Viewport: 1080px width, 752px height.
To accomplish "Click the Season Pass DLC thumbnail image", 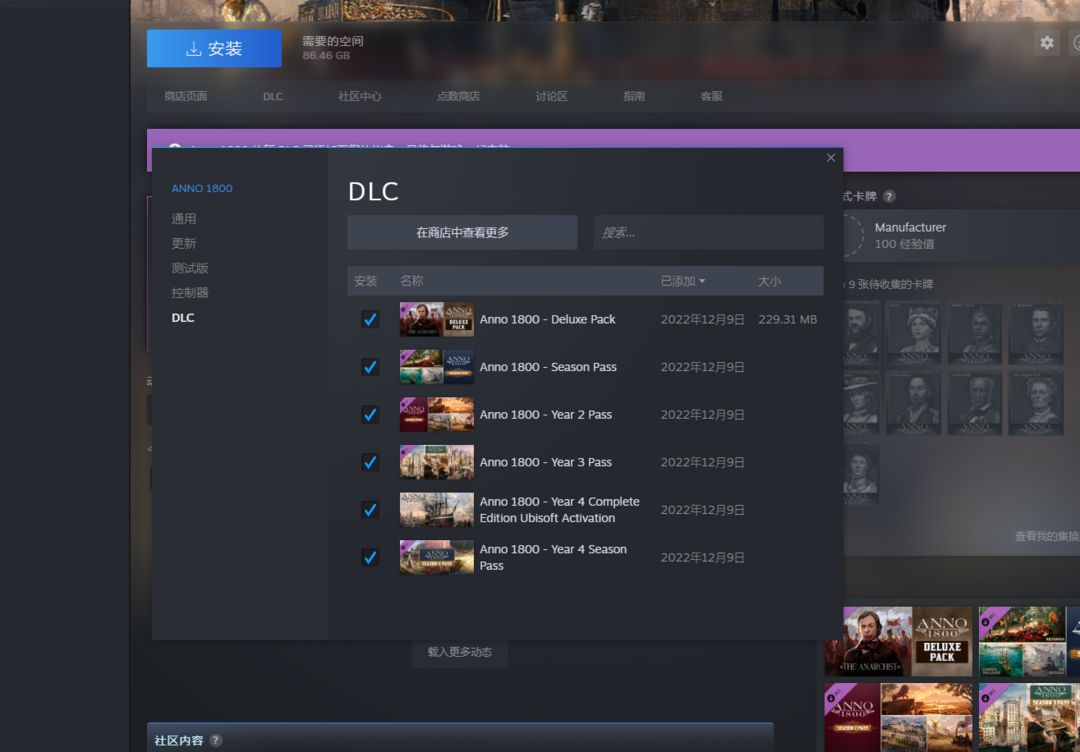I will [x=436, y=367].
